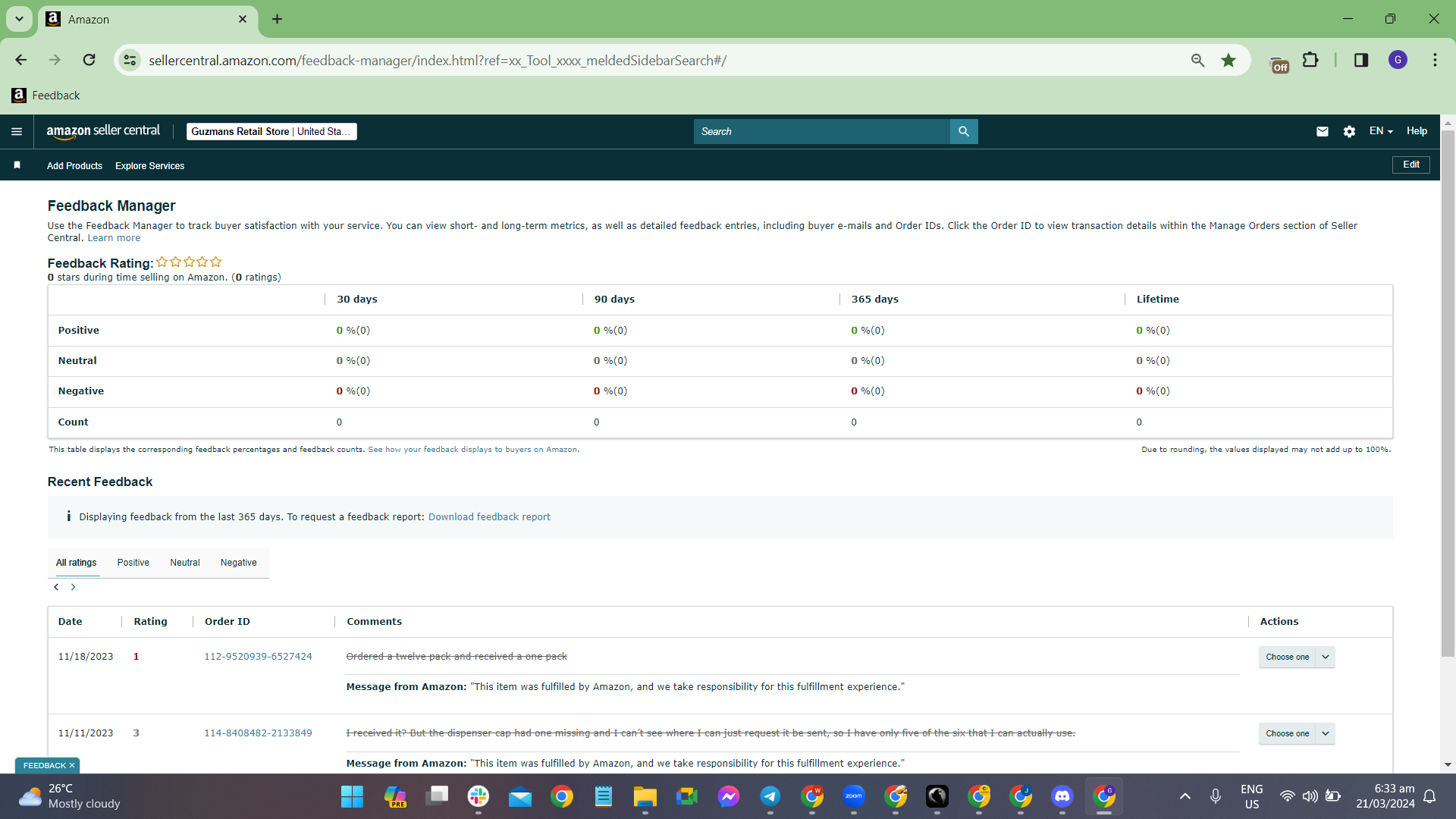
Task: Click the page vertical scrollbar
Action: tap(1448, 394)
